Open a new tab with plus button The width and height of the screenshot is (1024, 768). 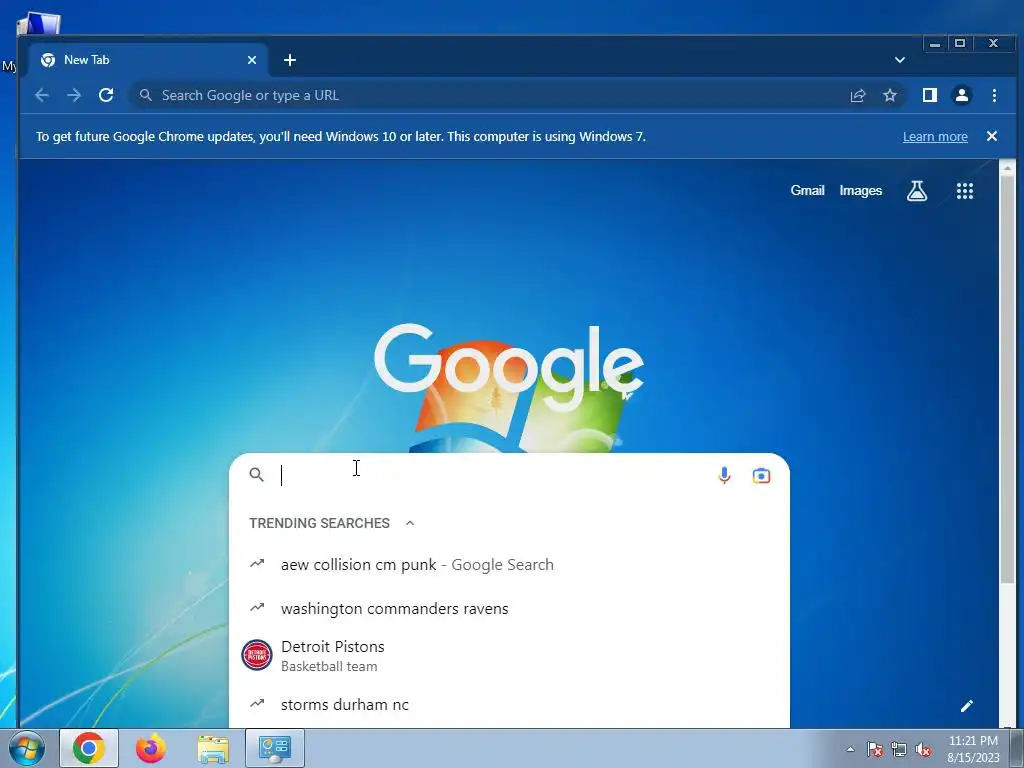(x=290, y=60)
